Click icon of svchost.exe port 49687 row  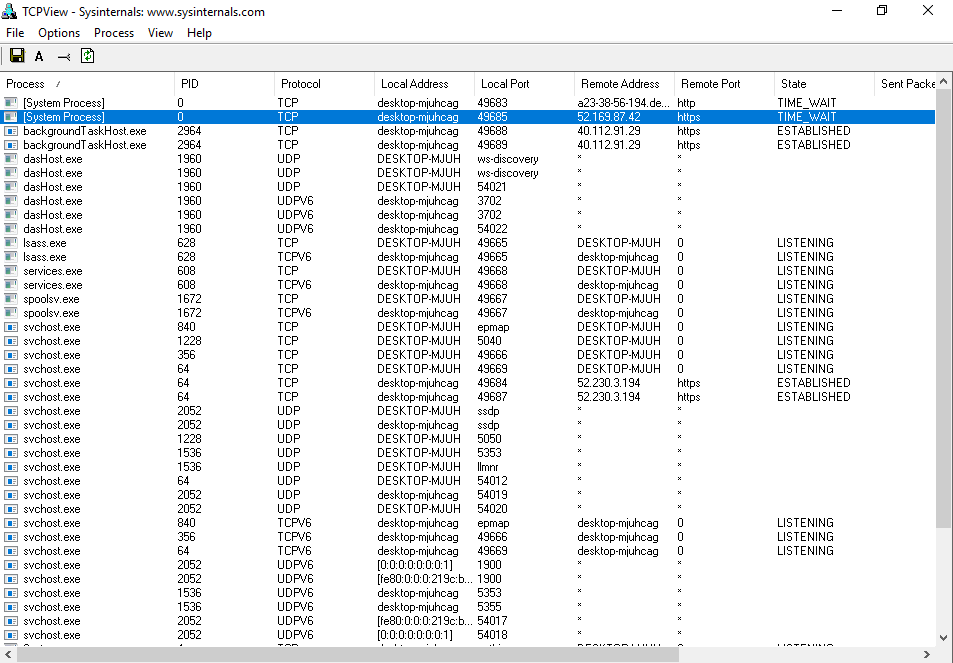(x=11, y=397)
